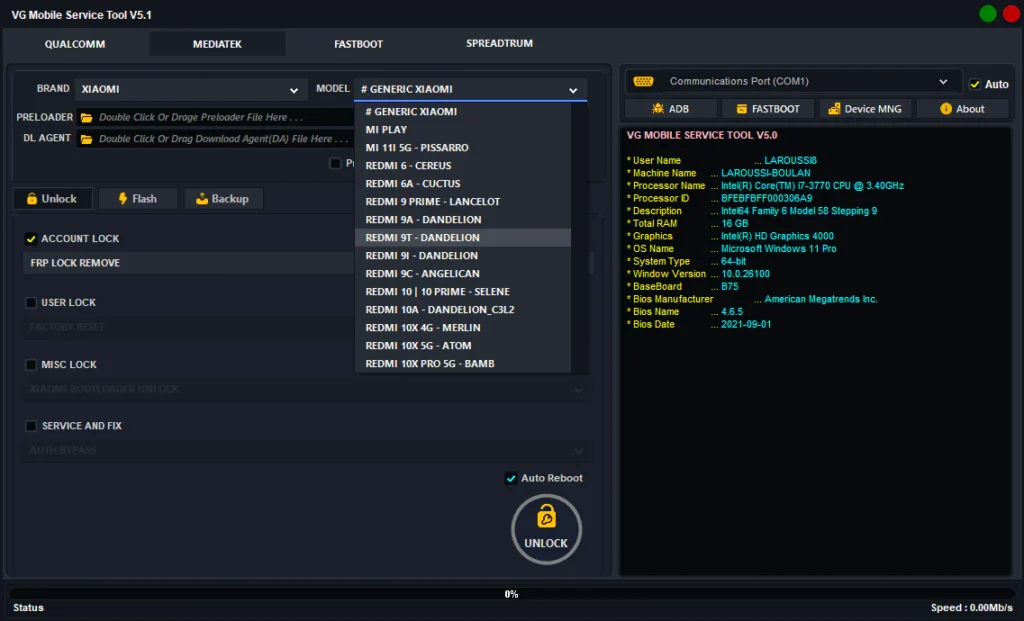Click the folder icon in DL Agent field

(86, 139)
